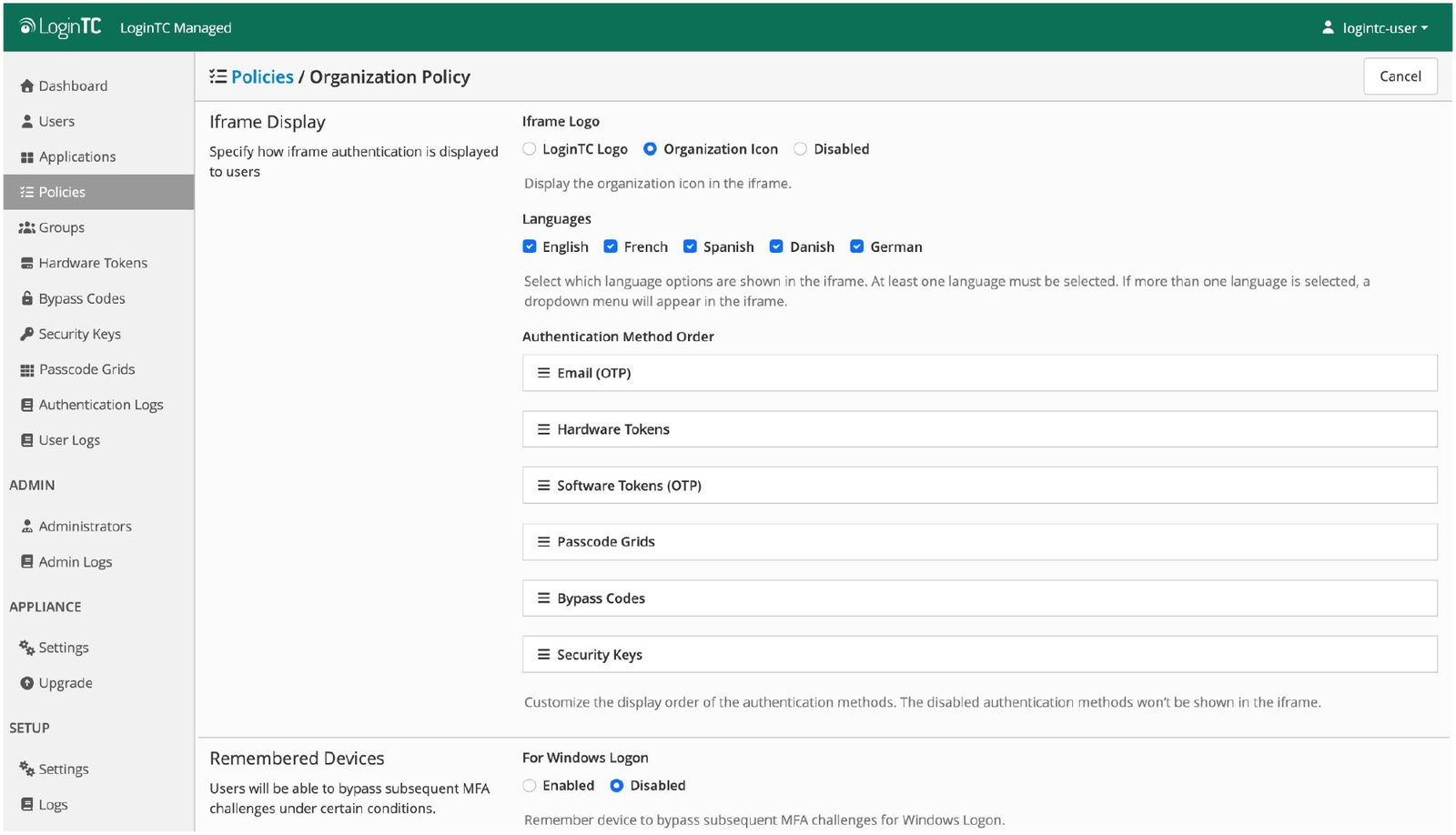Image resolution: width=1456 pixels, height=835 pixels.
Task: Click the Appliance Settings gears icon
Action: click(x=27, y=648)
